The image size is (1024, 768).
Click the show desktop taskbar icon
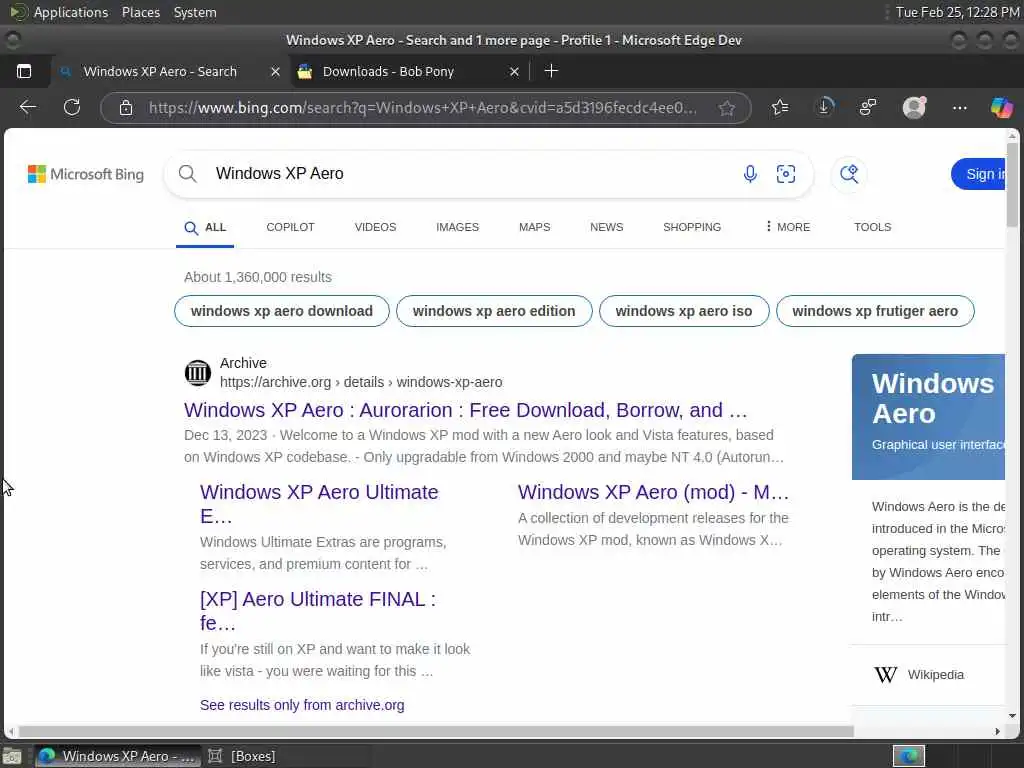12,756
